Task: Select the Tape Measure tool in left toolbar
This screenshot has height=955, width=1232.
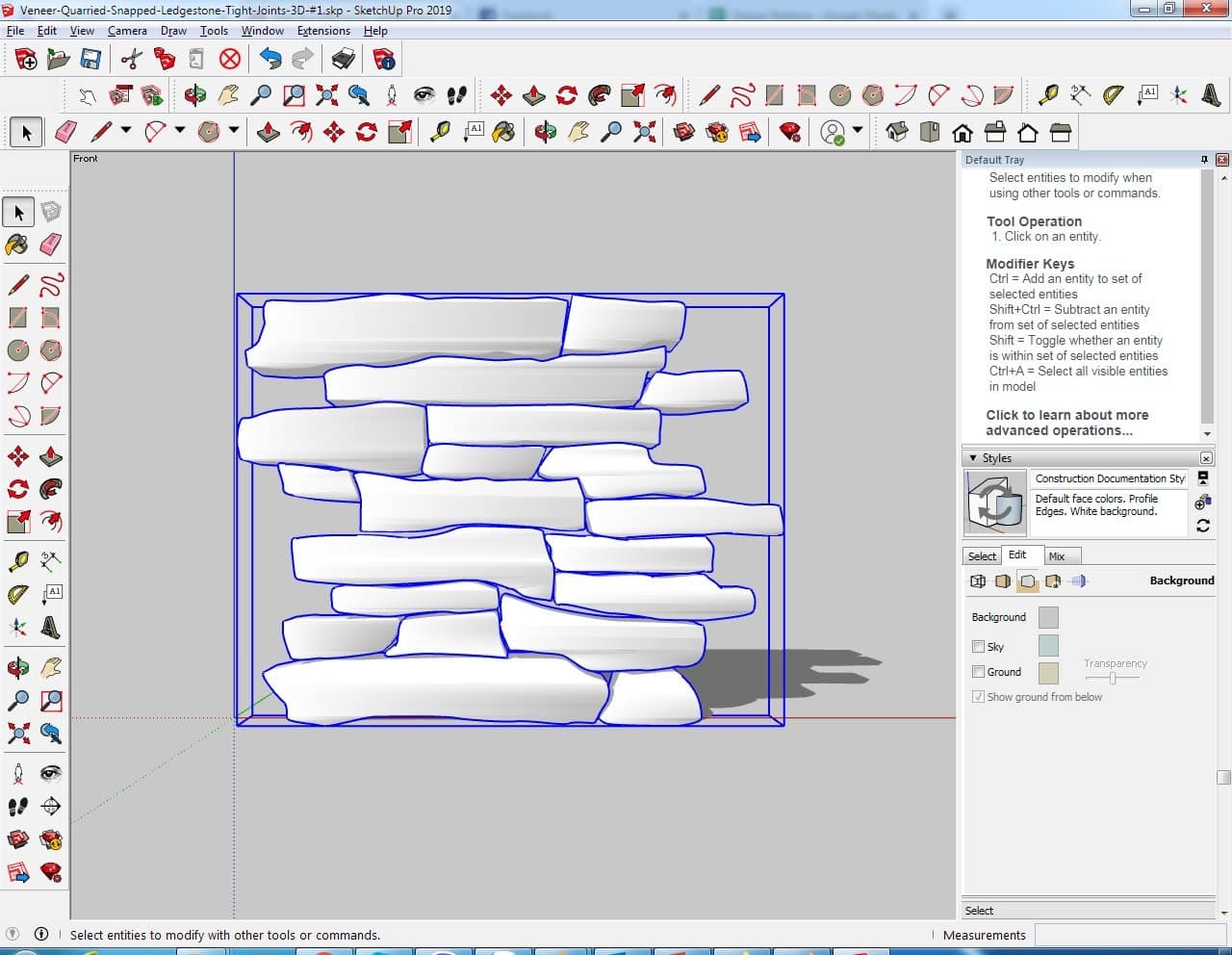Action: click(x=17, y=561)
